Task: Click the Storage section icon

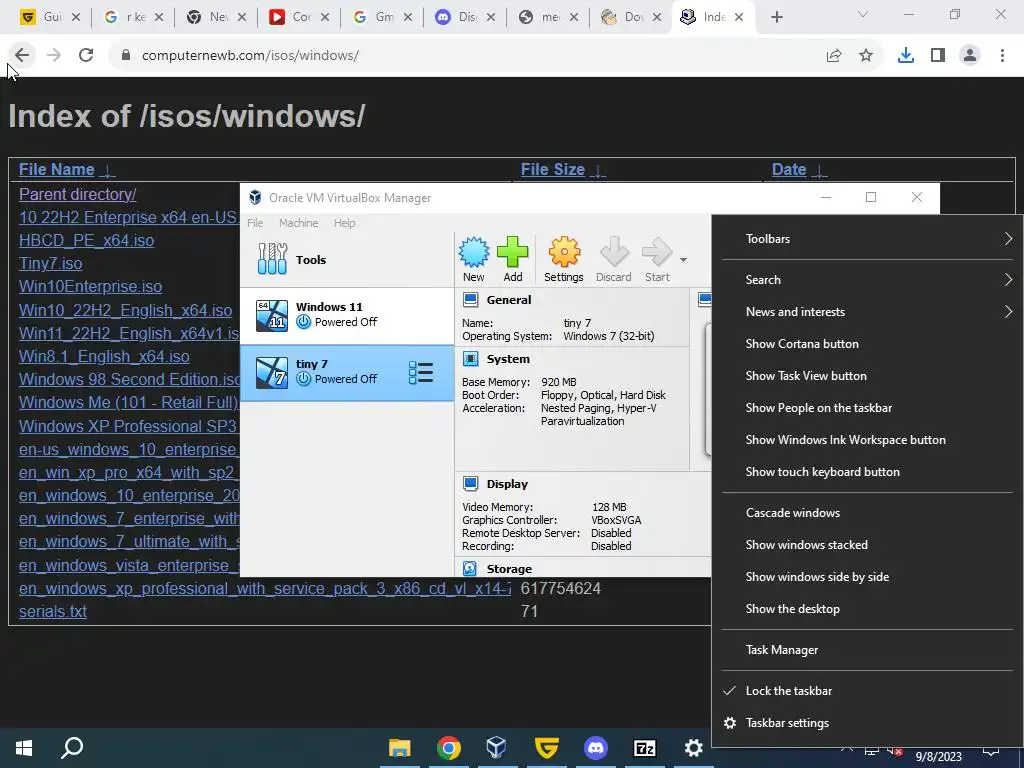Action: pos(470,568)
